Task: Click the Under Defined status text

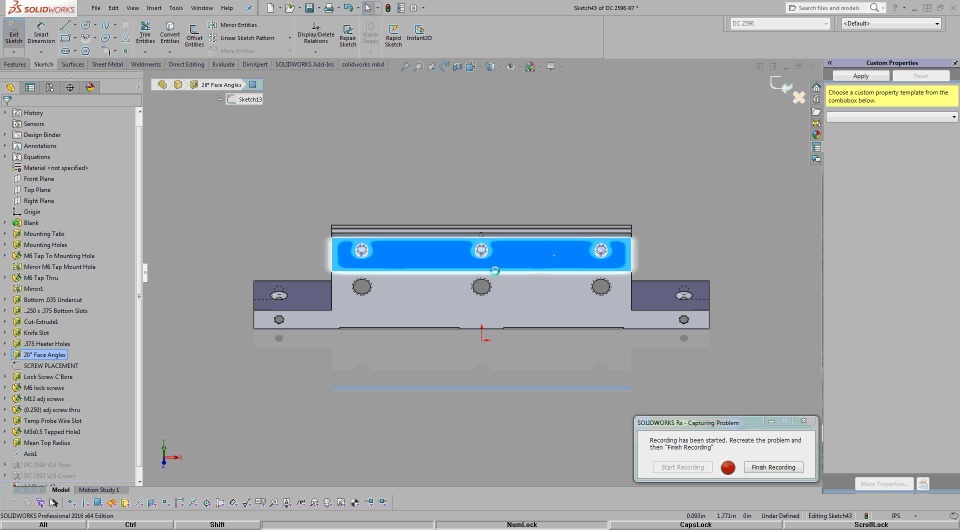Action: tap(780, 516)
